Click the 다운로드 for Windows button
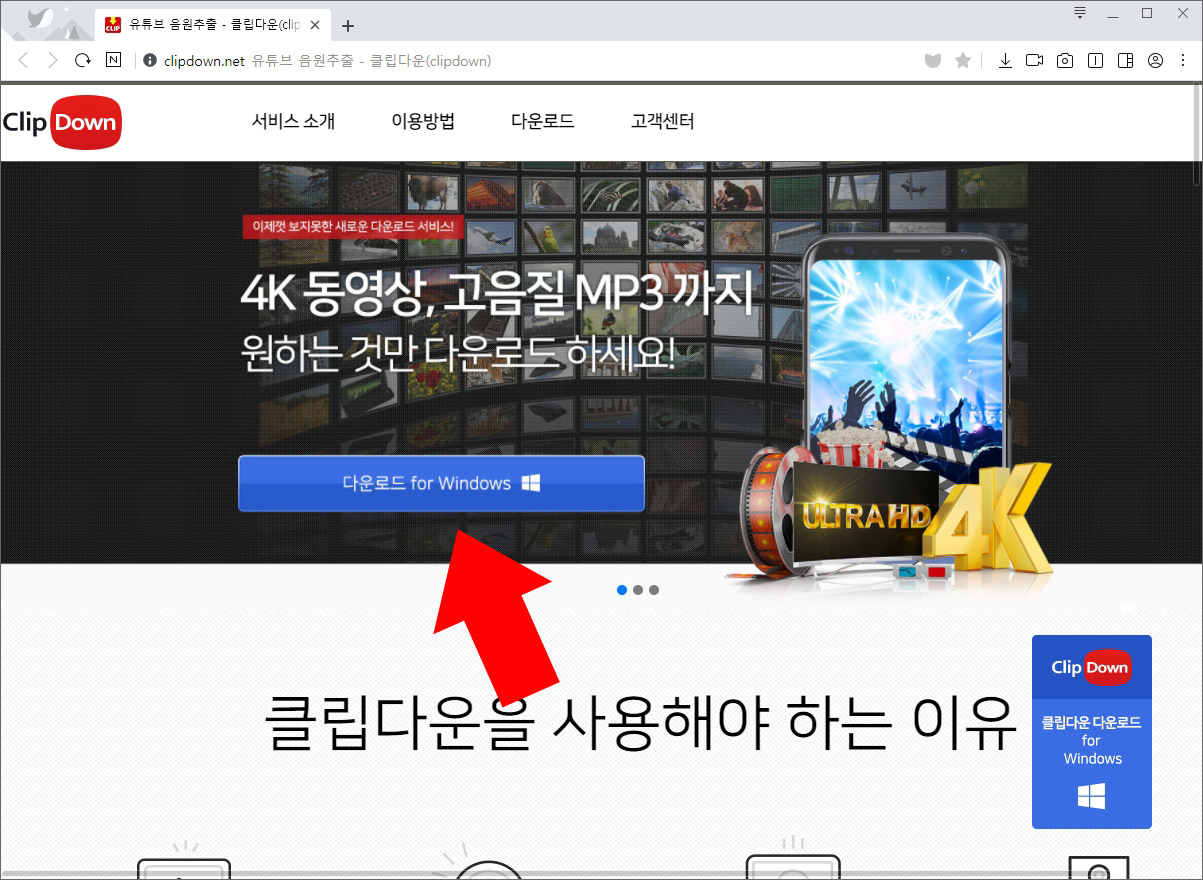Screen dimensions: 1203x880 [x=441, y=483]
